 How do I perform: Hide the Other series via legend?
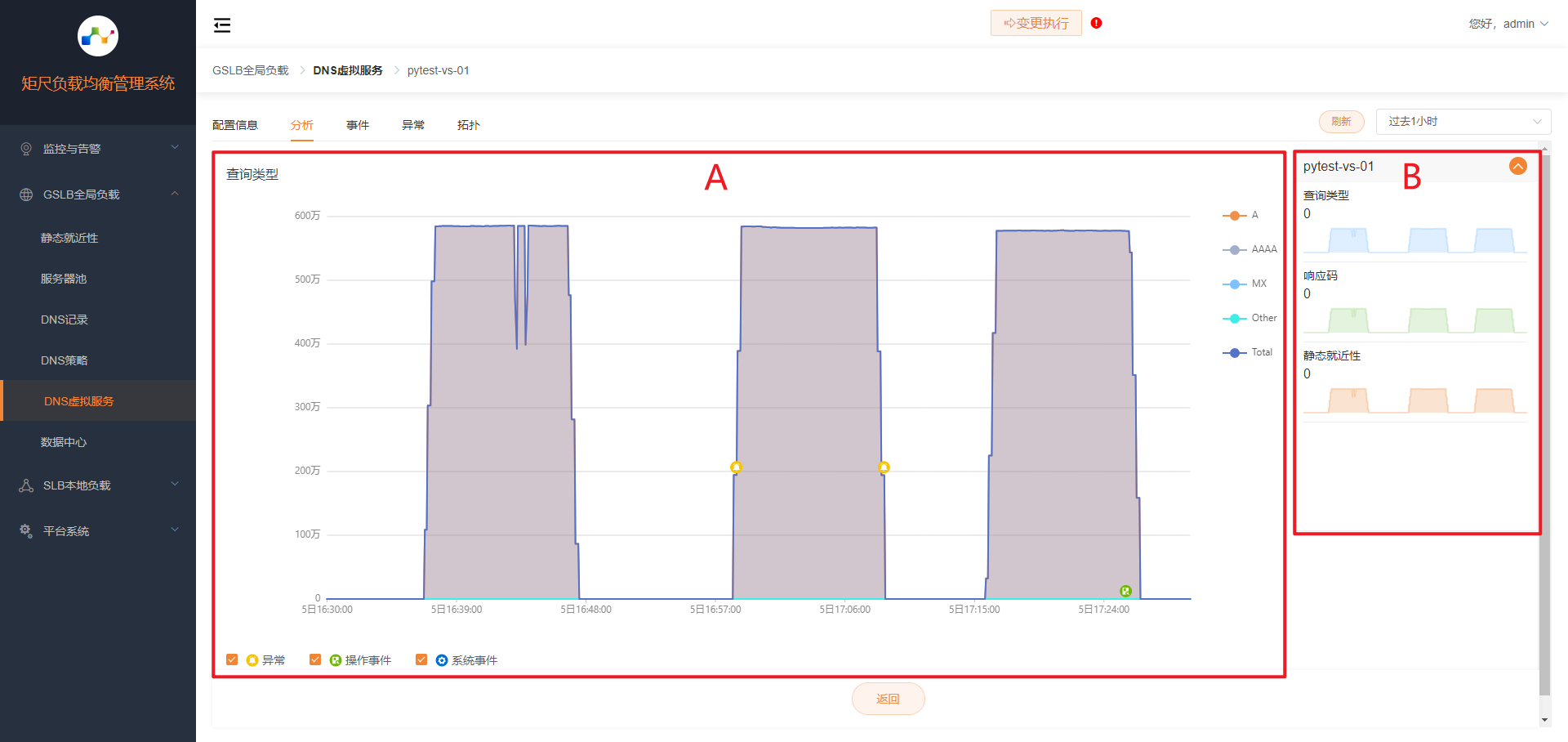(1234, 319)
